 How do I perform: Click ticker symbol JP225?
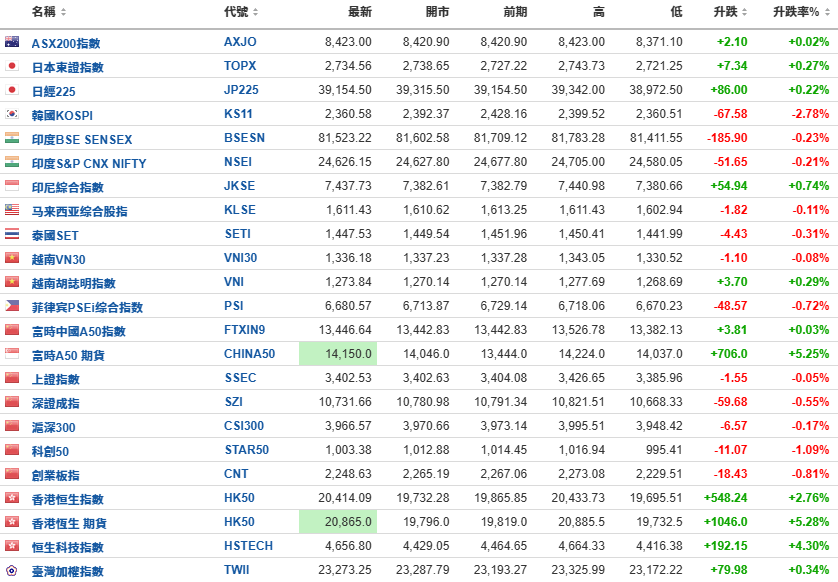(241, 90)
